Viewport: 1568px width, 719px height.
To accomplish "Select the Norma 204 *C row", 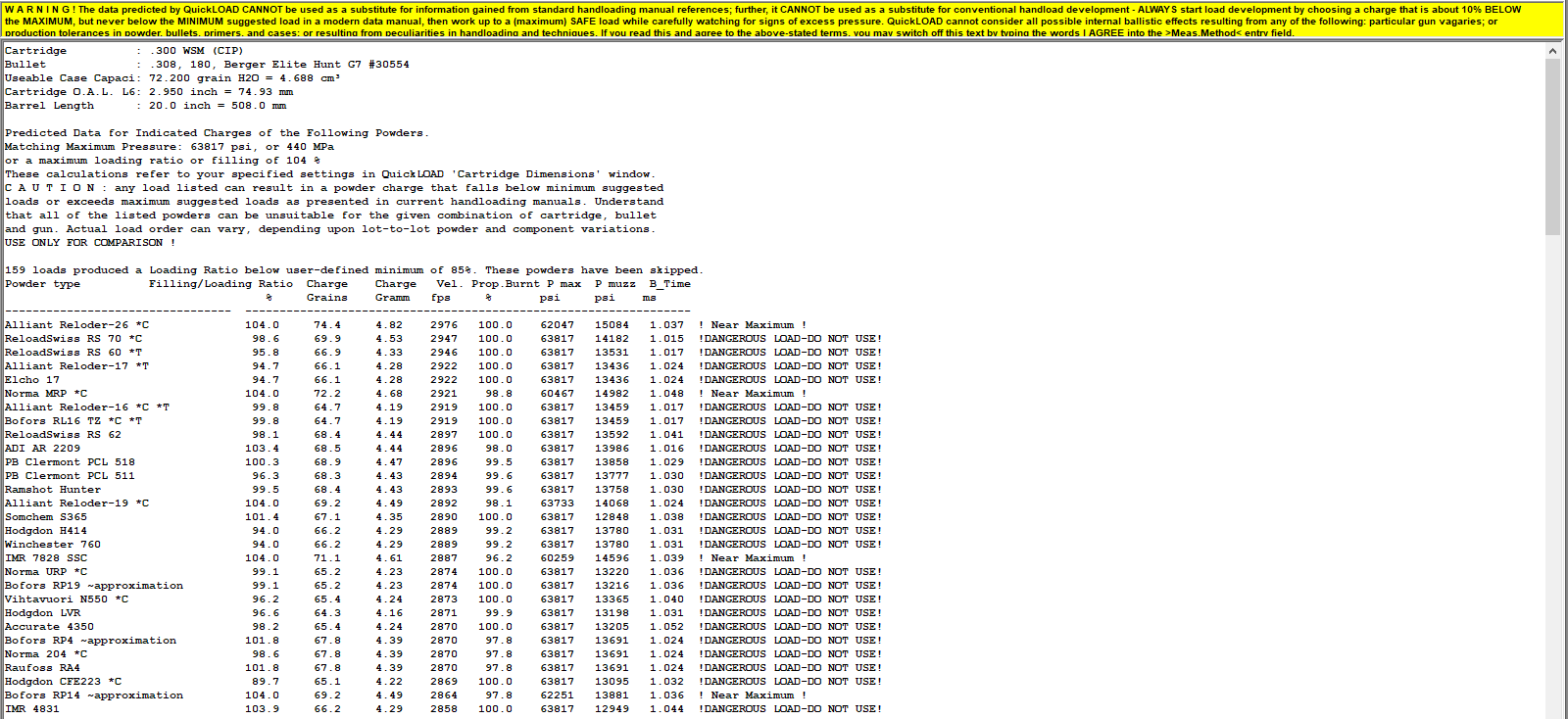I will (443, 654).
